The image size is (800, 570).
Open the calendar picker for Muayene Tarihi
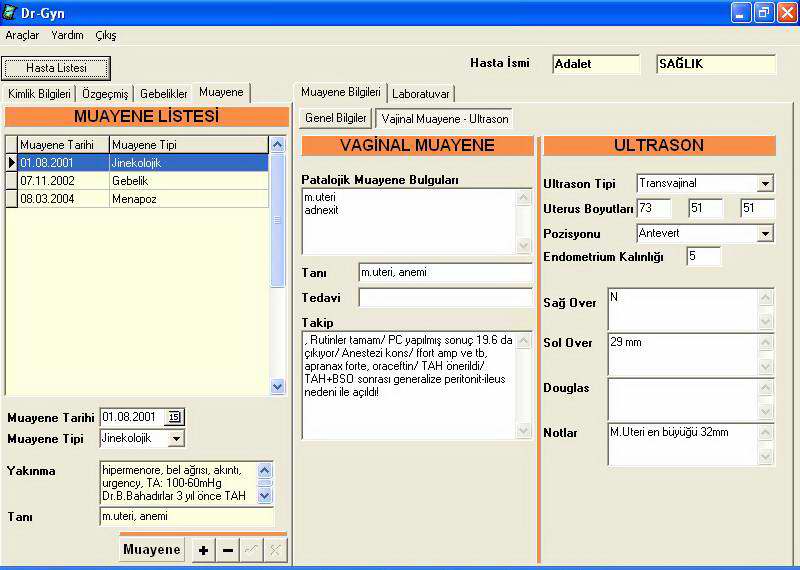click(174, 417)
